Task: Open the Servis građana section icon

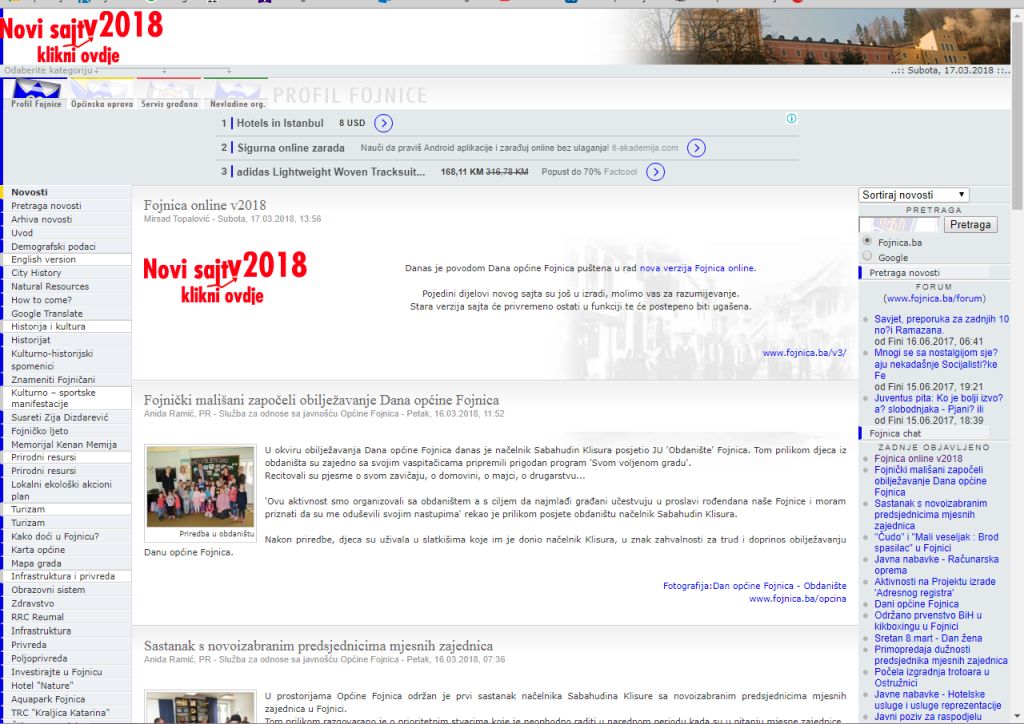Action: 169,88
